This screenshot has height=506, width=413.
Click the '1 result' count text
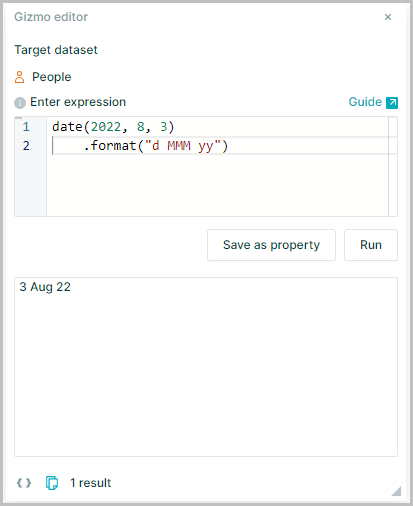pyautogui.click(x=90, y=483)
